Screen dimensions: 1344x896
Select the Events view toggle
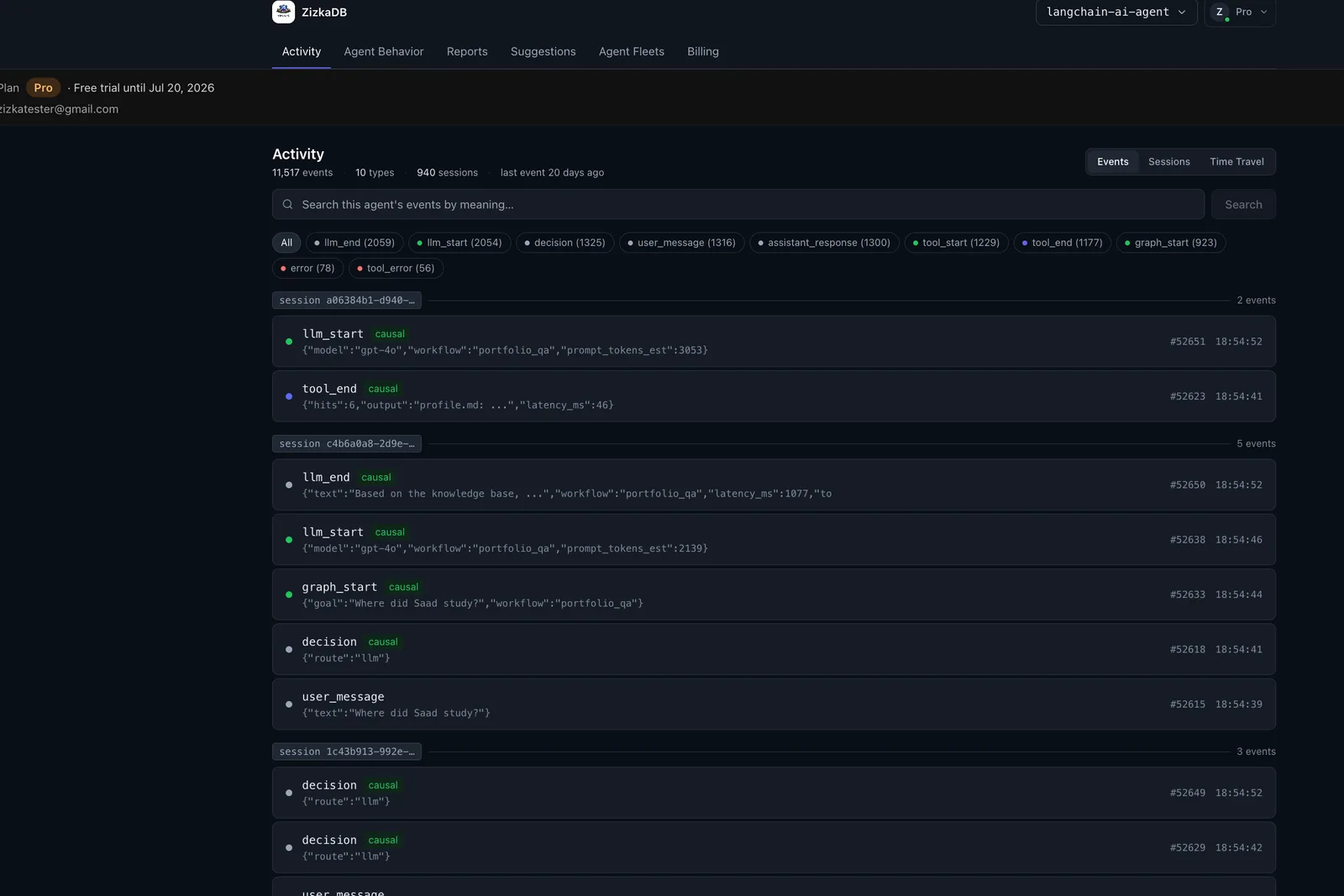(x=1113, y=162)
